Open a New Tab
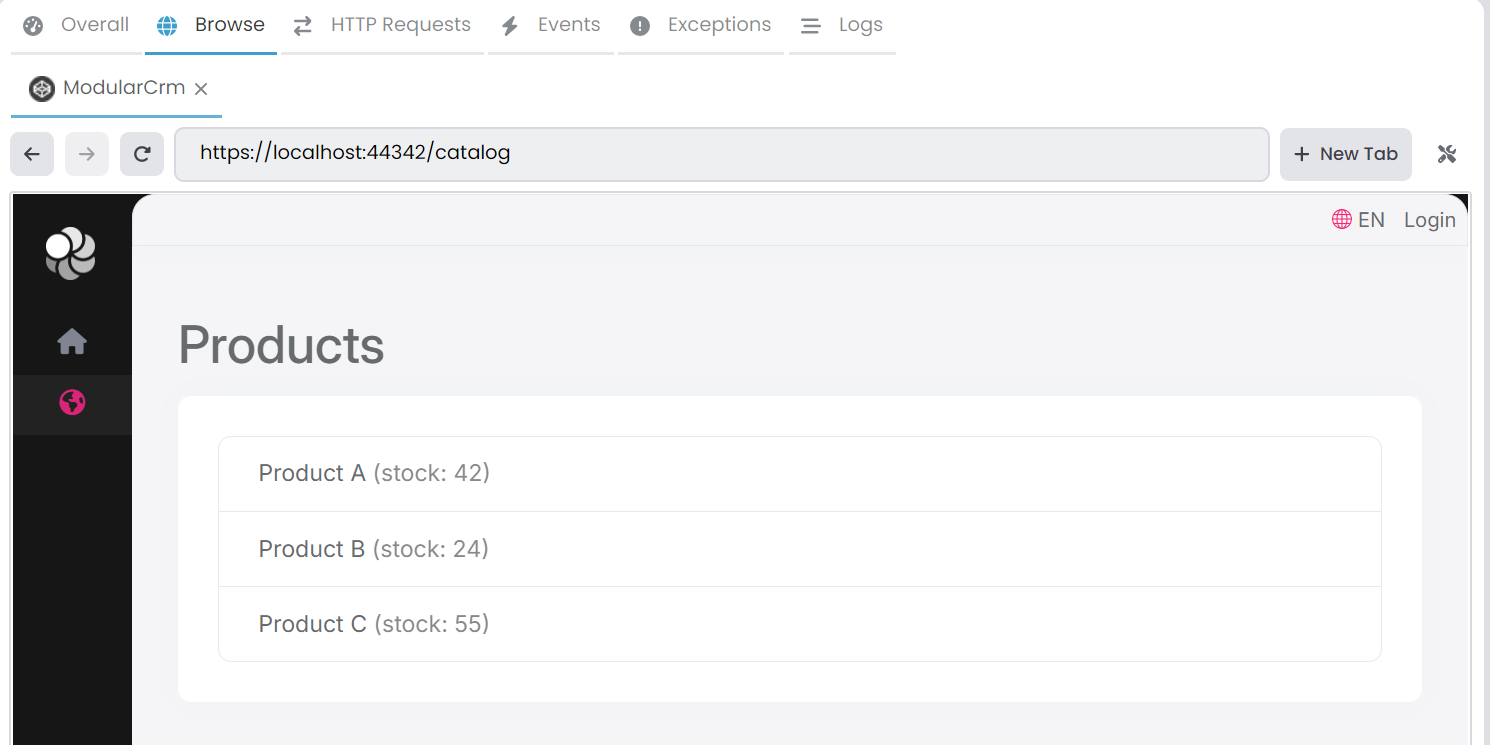 (1345, 154)
